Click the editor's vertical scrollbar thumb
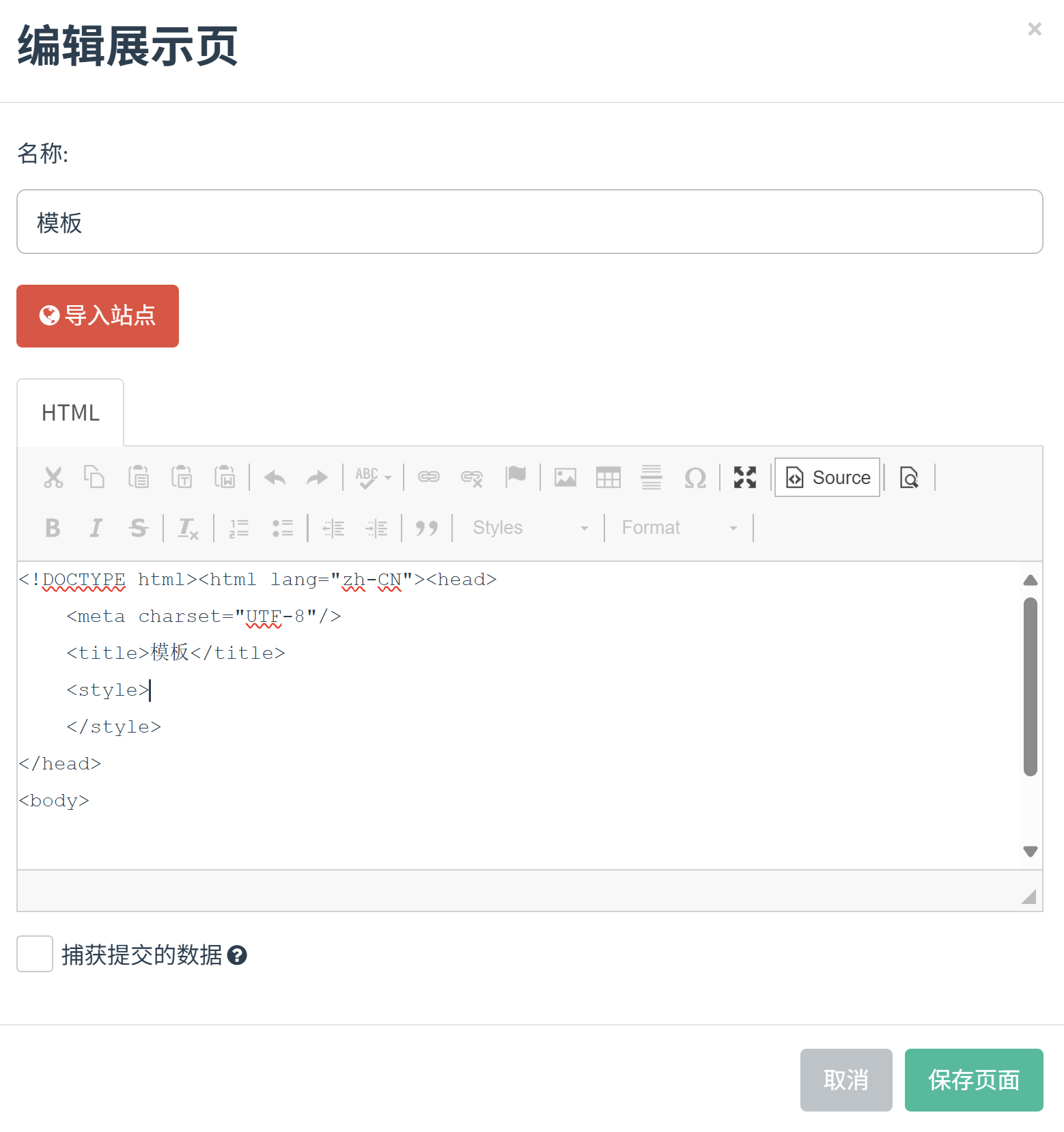1064x1132 pixels. (1031, 686)
